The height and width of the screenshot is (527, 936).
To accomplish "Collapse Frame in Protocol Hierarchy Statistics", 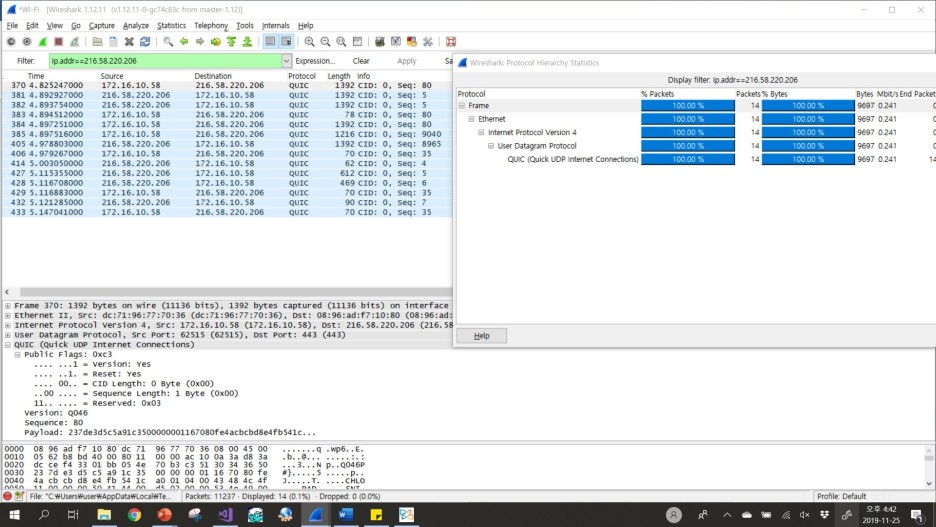I will click(x=461, y=106).
